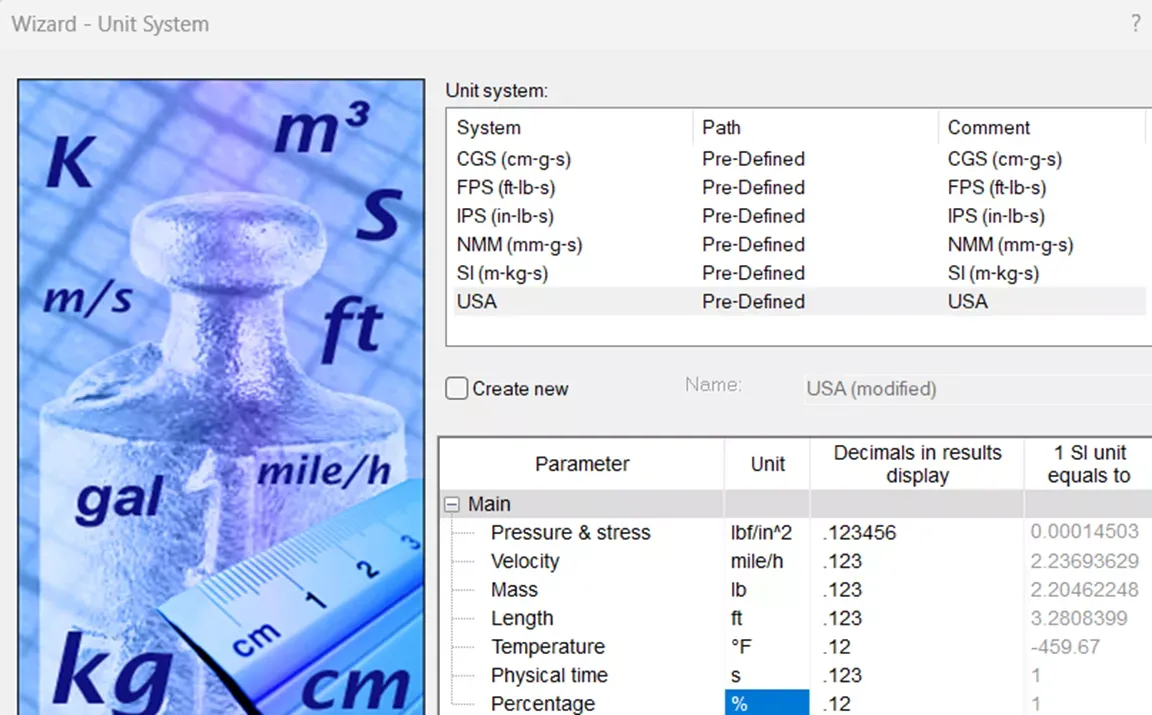Select the USA unit system row
The image size is (1152, 715).
point(799,301)
